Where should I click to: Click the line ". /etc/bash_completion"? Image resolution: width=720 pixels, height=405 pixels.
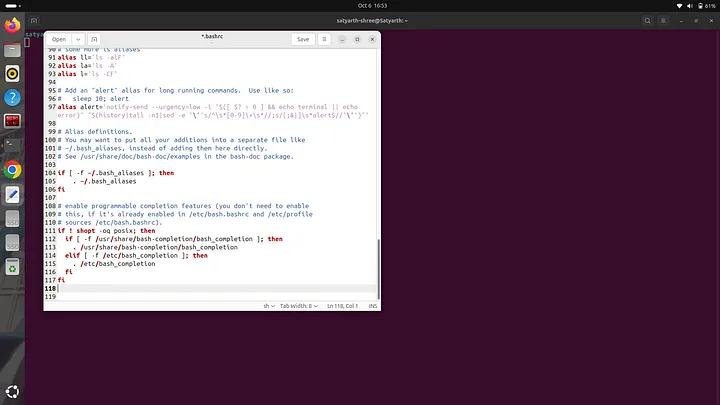[x=114, y=264]
